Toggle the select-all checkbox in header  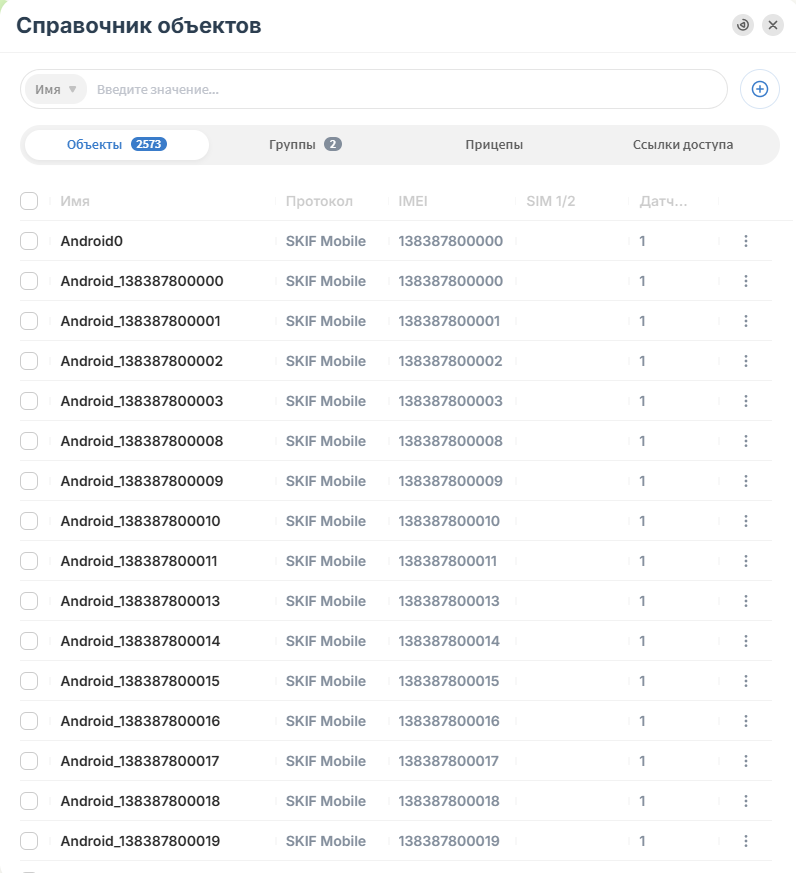click(x=29, y=201)
